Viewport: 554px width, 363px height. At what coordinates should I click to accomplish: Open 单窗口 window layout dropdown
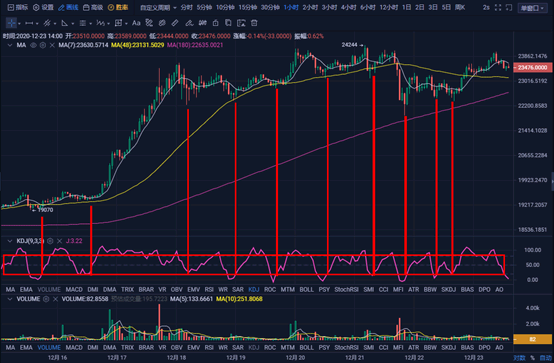532,8
